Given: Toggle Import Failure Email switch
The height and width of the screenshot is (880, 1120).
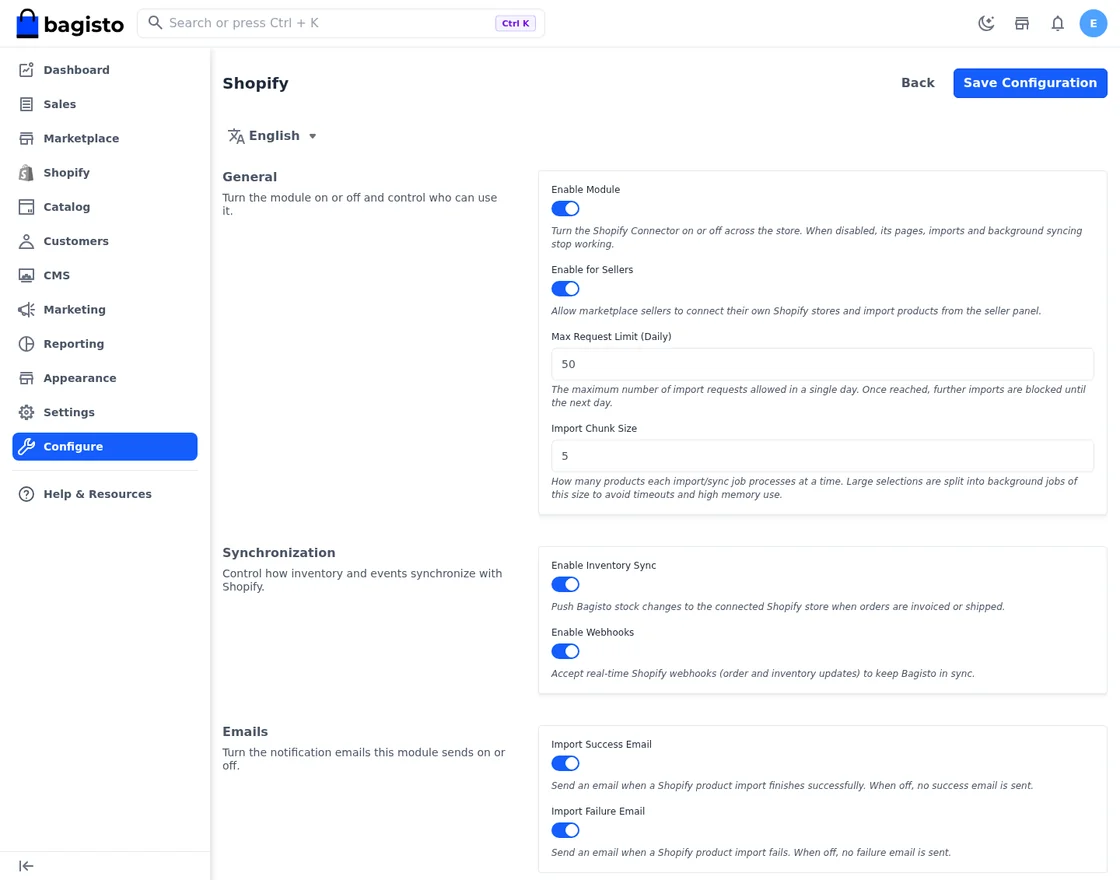Looking at the screenshot, I should point(565,831).
